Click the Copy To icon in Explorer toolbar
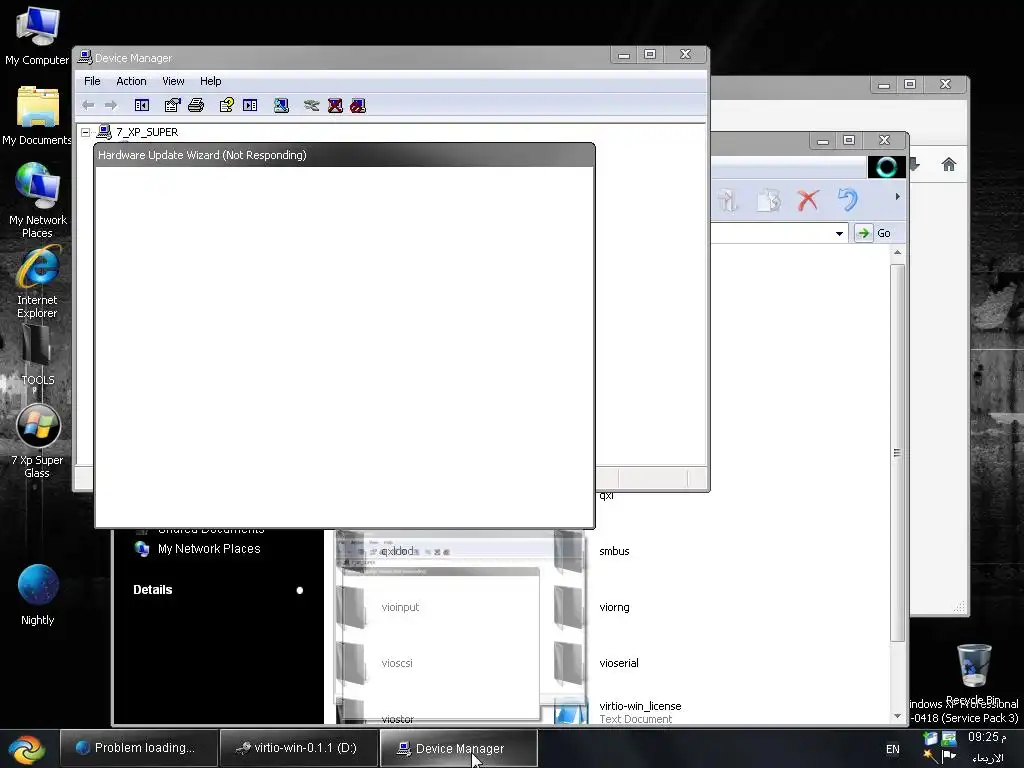 [769, 200]
